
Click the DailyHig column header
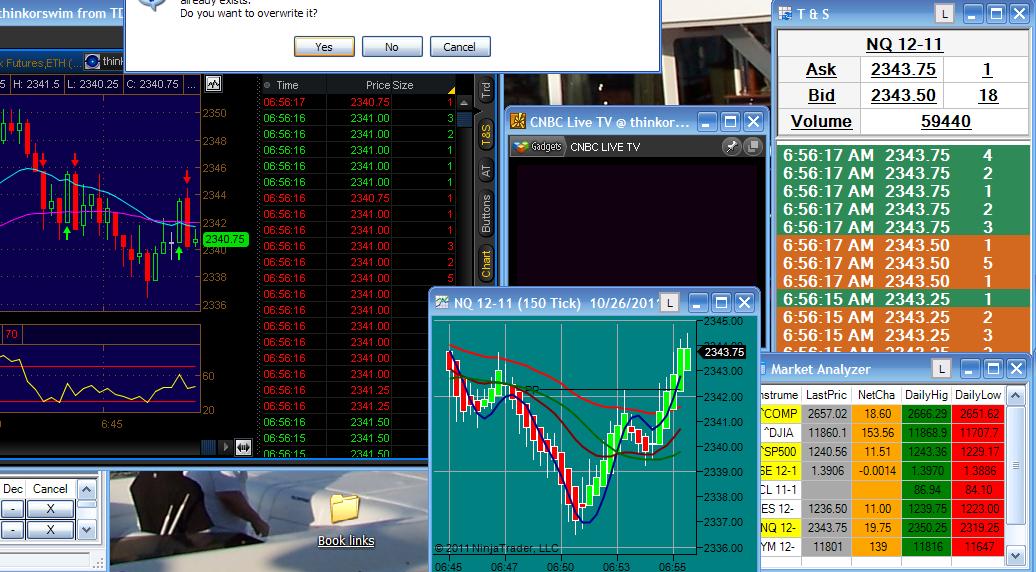coord(926,395)
